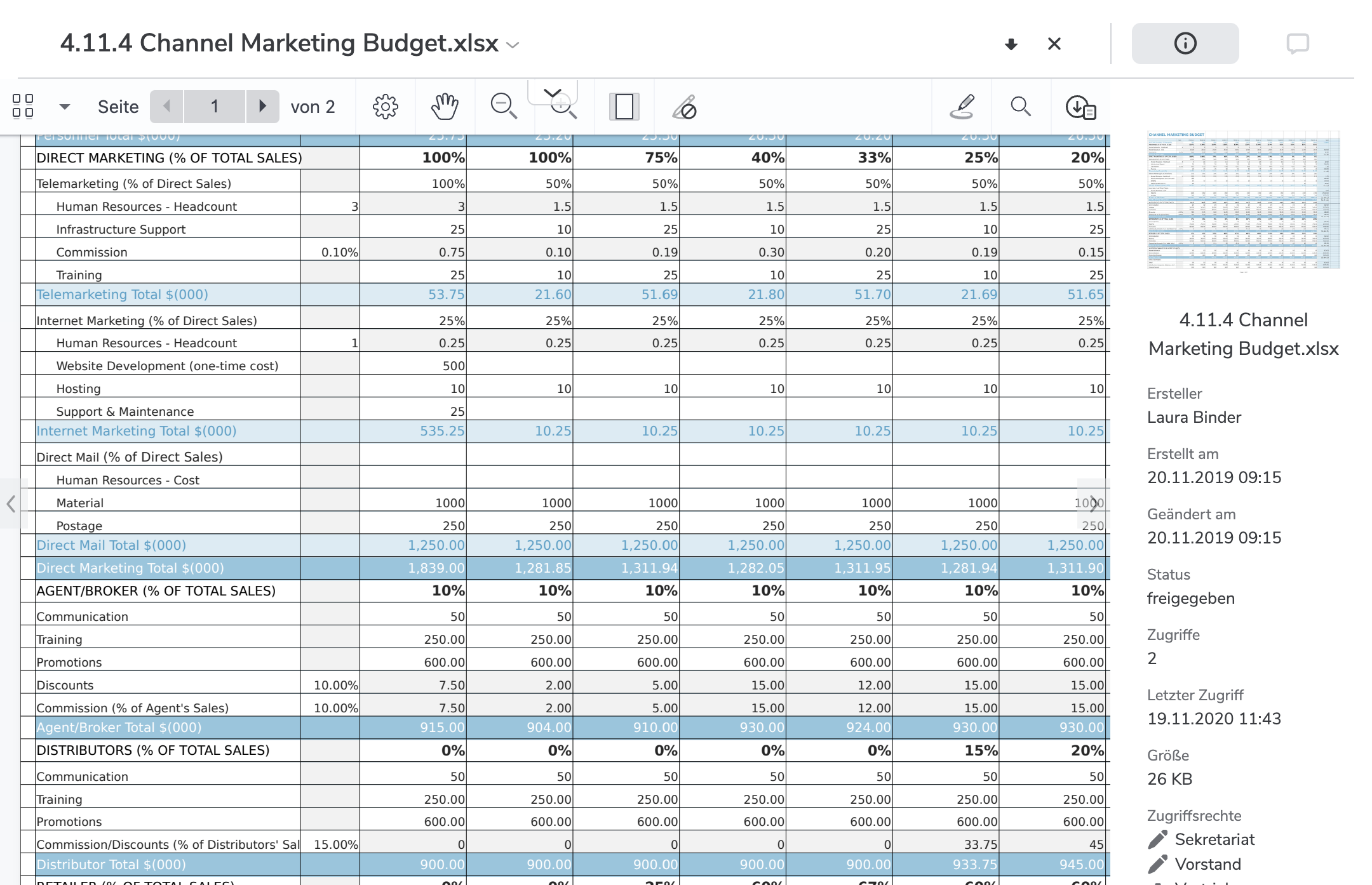Click the page number field
This screenshot has height=885, width=1372.
215,106
